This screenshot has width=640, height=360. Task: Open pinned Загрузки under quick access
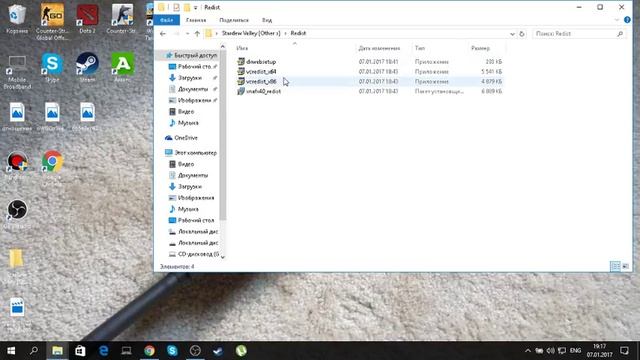click(x=190, y=78)
